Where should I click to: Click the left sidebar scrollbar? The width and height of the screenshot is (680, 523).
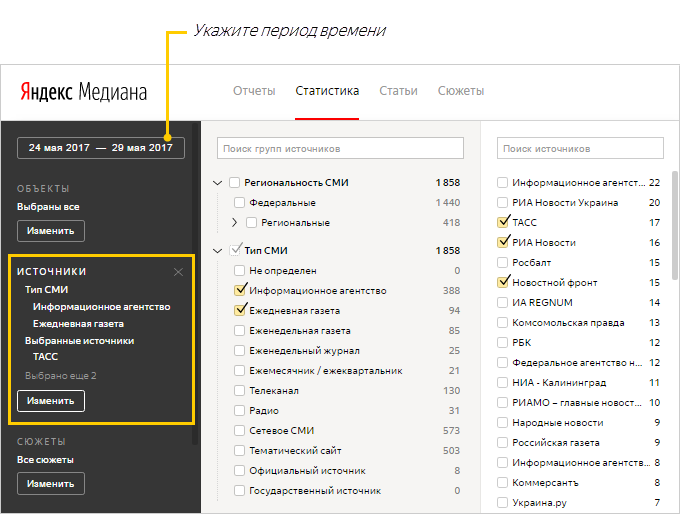click(x=195, y=284)
